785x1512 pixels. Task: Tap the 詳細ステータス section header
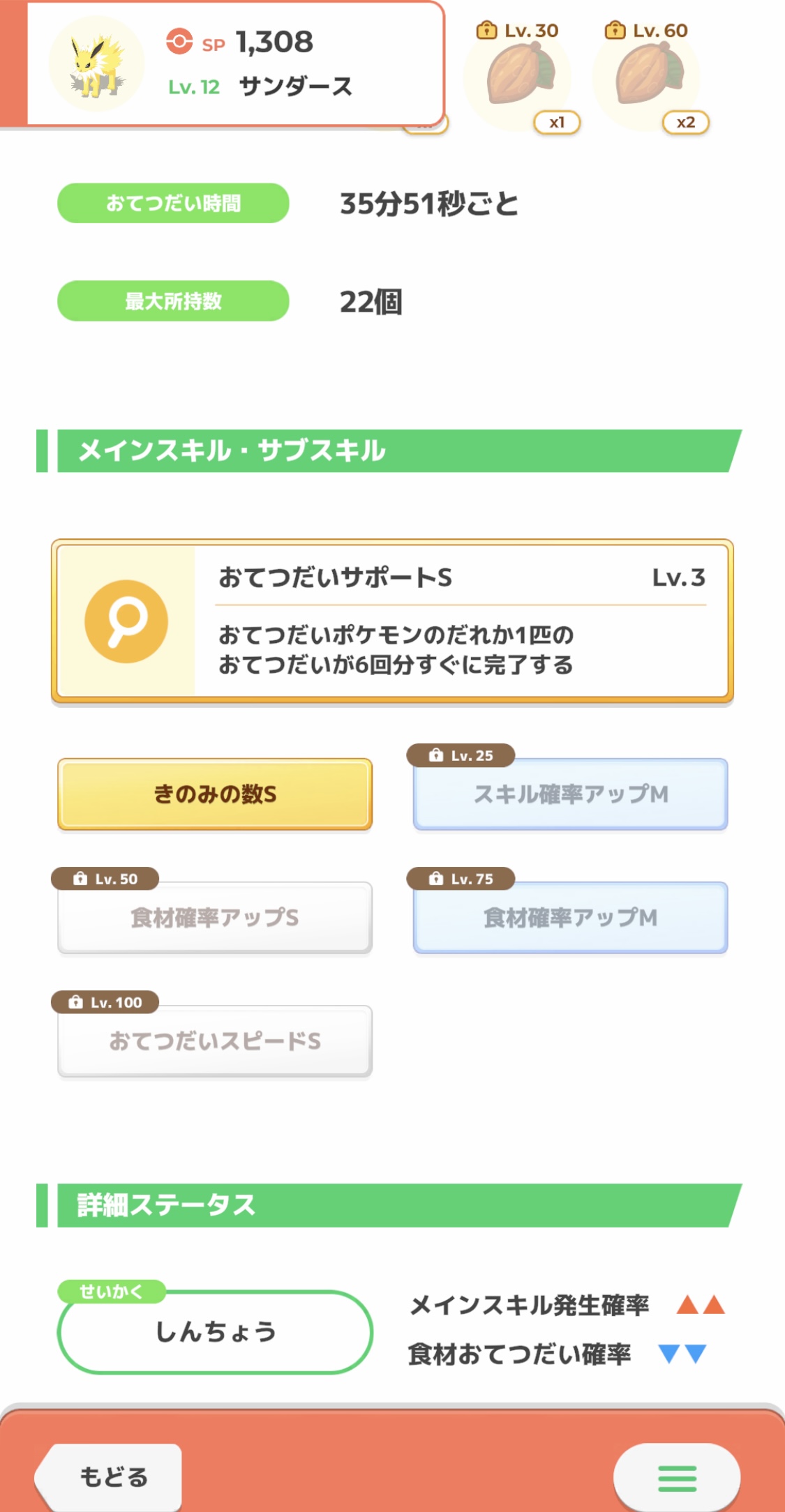pos(389,1205)
